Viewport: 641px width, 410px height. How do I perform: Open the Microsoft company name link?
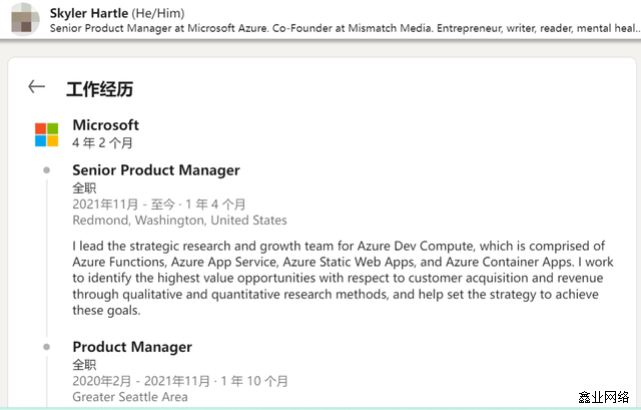[106, 125]
